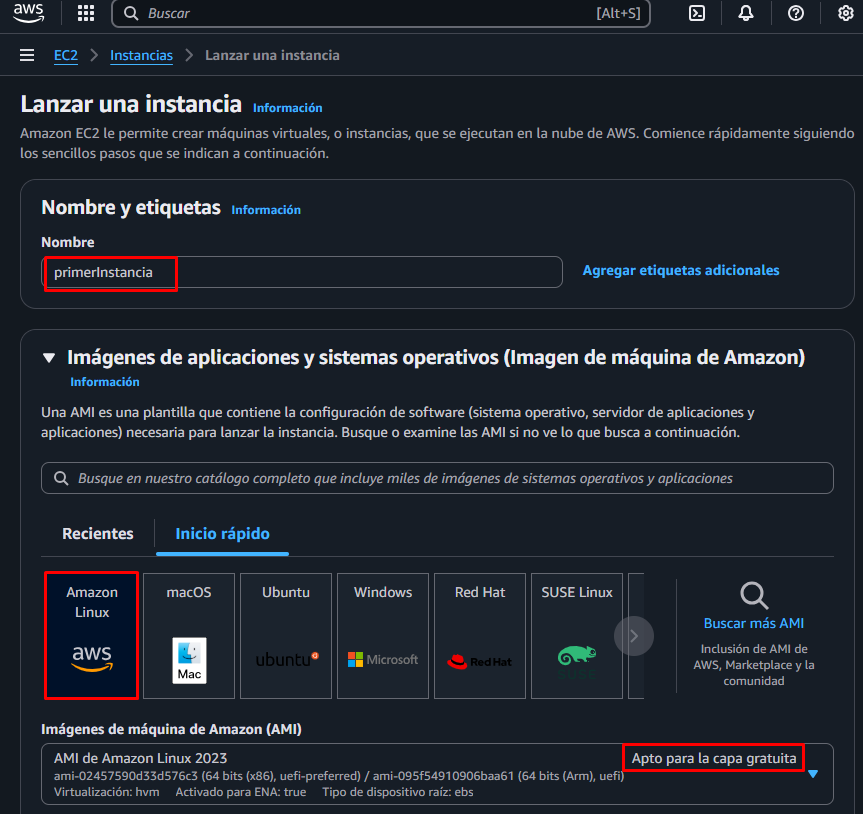The image size is (863, 814).
Task: Toggle the hamburger navigation menu
Action: coord(27,55)
